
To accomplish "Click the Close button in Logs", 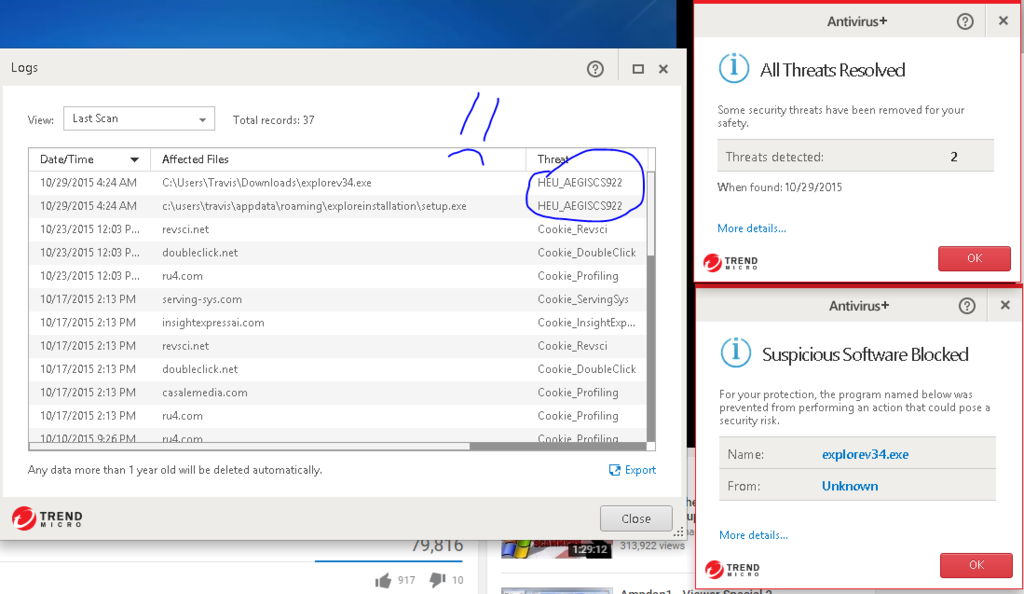I will [x=636, y=518].
